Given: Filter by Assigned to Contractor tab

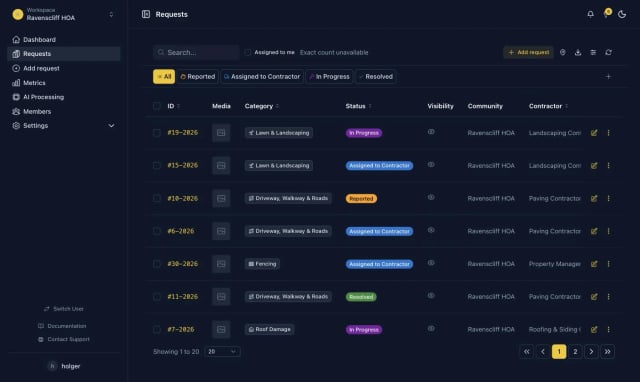Looking at the screenshot, I should 262,76.
